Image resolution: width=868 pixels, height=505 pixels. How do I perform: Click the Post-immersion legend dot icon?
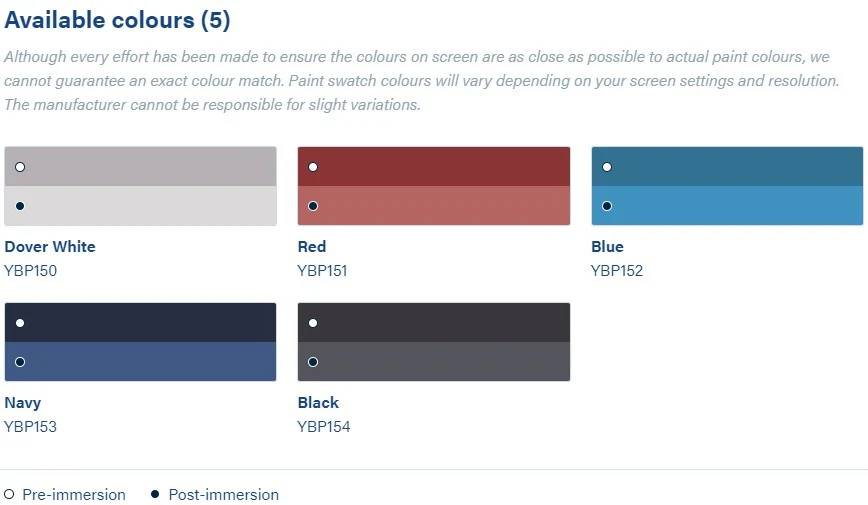155,494
